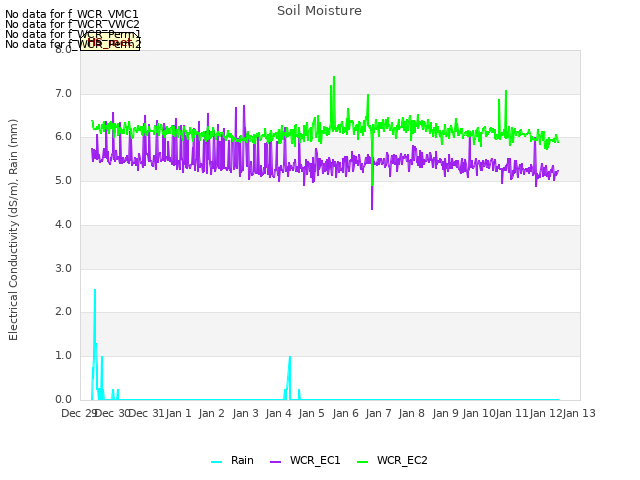
Task: Click the 'No data for f_WCR_VMC1' message
Action: click(72, 14)
